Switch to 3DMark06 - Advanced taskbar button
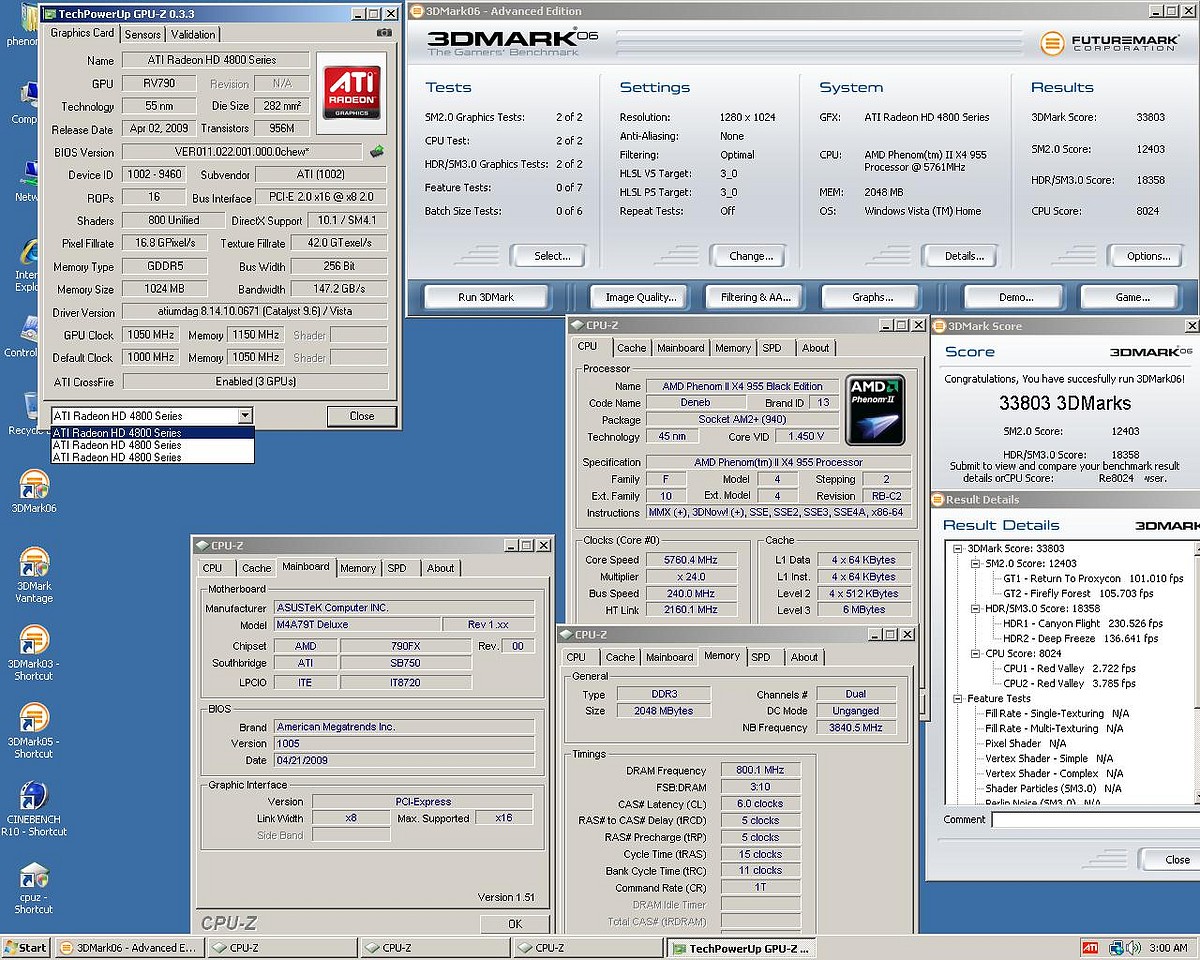 coord(130,948)
